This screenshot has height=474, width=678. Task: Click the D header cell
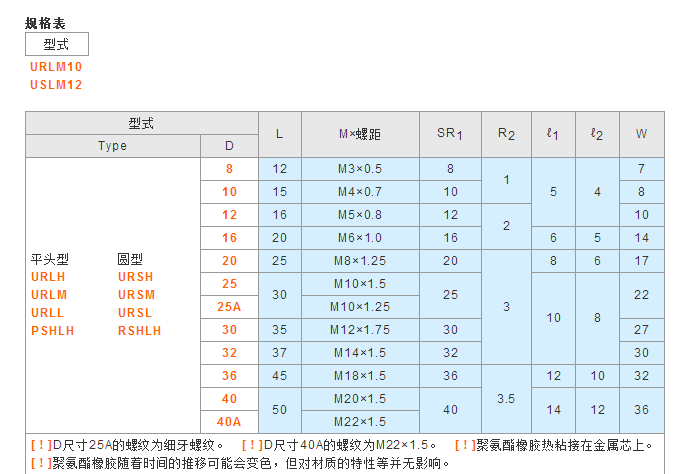pyautogui.click(x=229, y=146)
